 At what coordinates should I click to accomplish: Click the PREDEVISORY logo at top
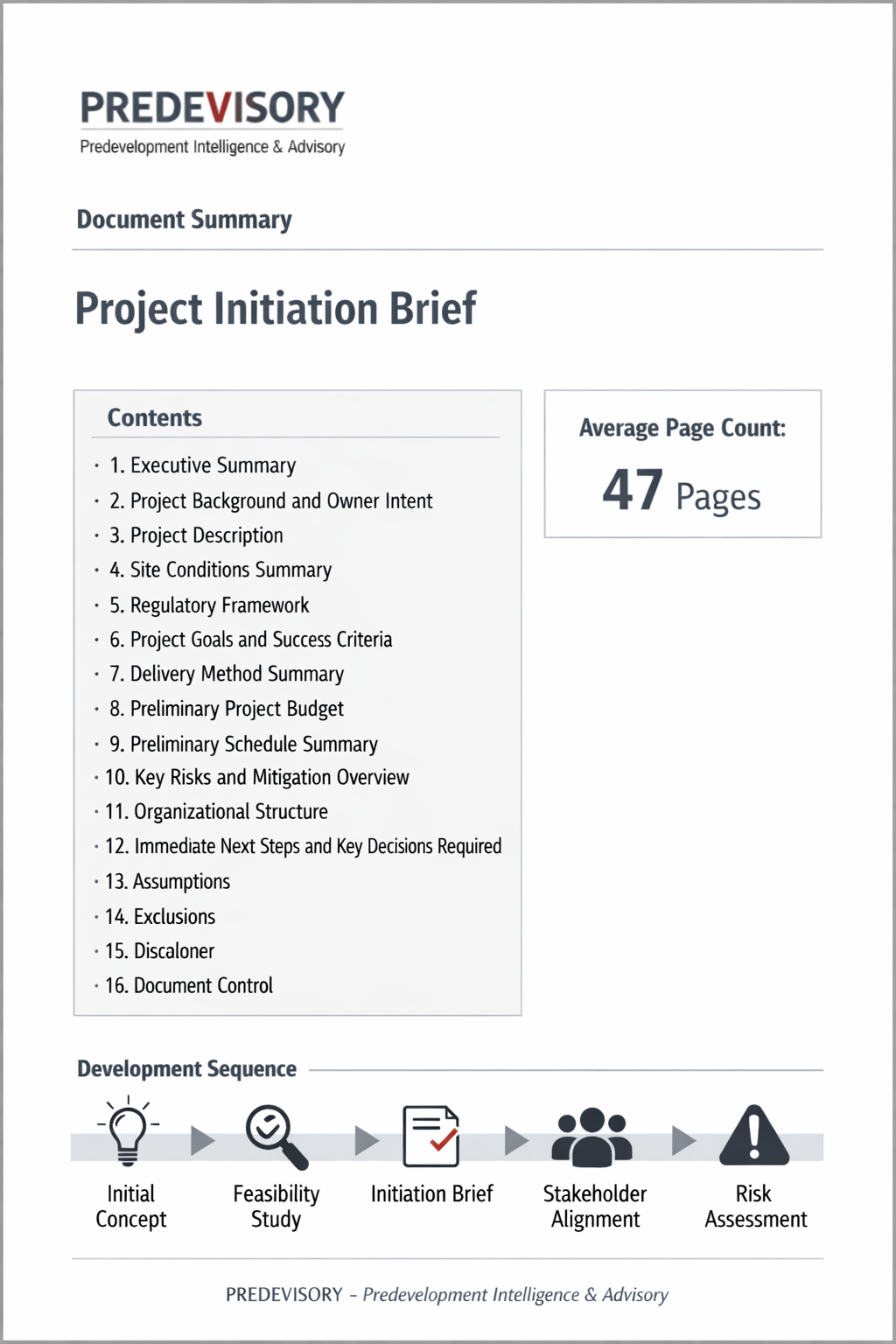(x=213, y=108)
